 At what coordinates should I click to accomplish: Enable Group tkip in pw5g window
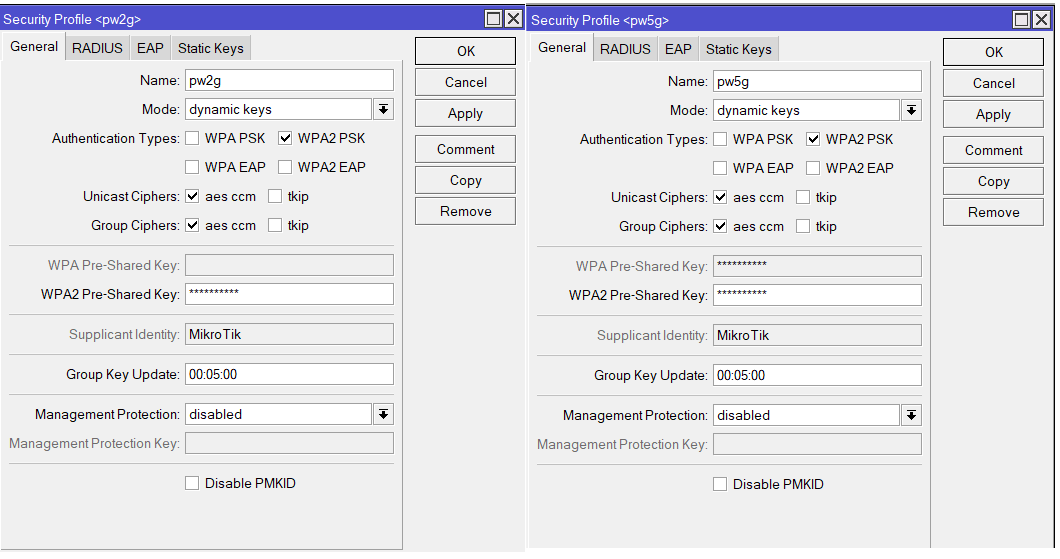pos(802,226)
